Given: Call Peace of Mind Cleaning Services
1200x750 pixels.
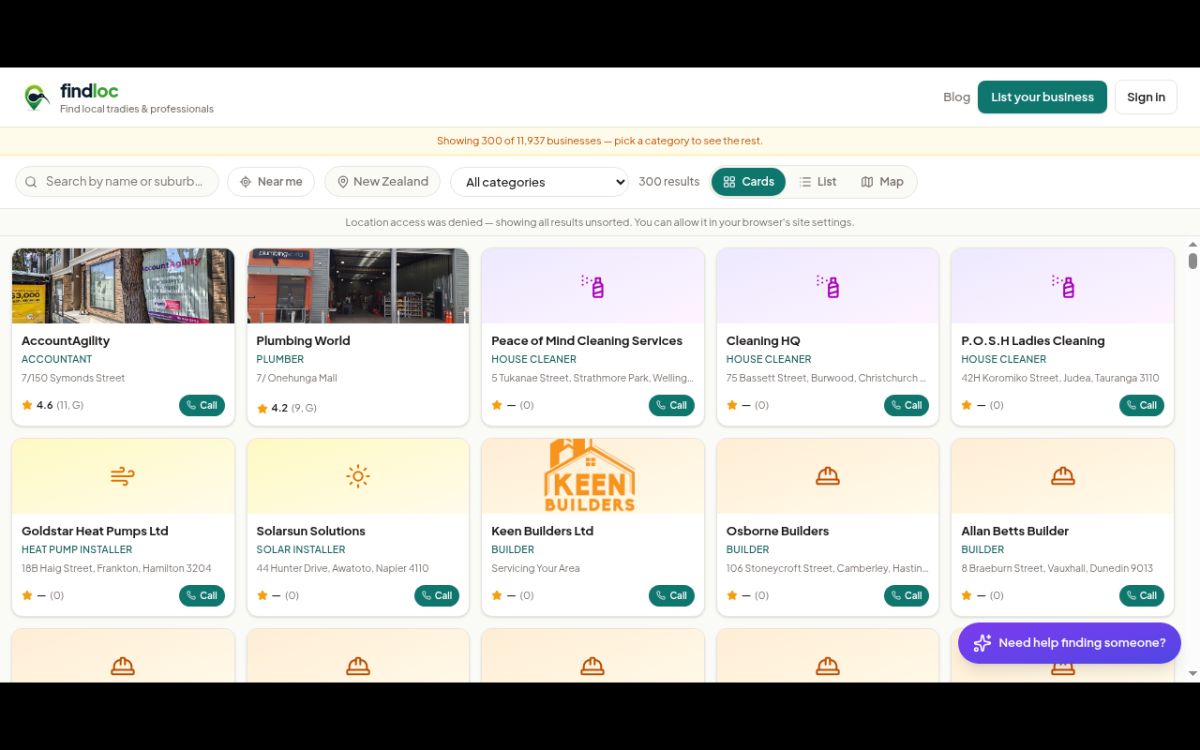Looking at the screenshot, I should [672, 405].
